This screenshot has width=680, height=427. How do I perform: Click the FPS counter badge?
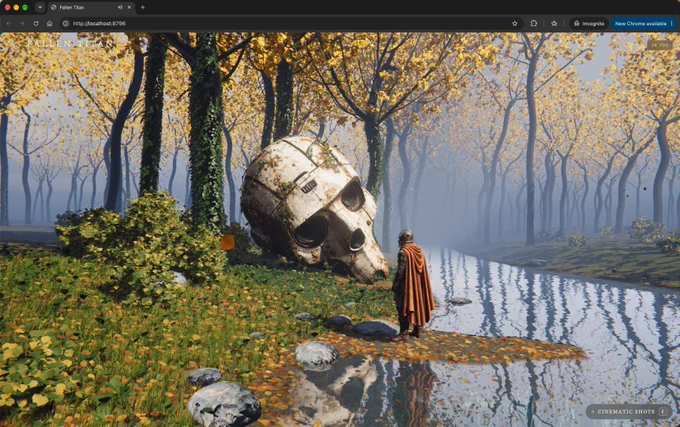[659, 45]
